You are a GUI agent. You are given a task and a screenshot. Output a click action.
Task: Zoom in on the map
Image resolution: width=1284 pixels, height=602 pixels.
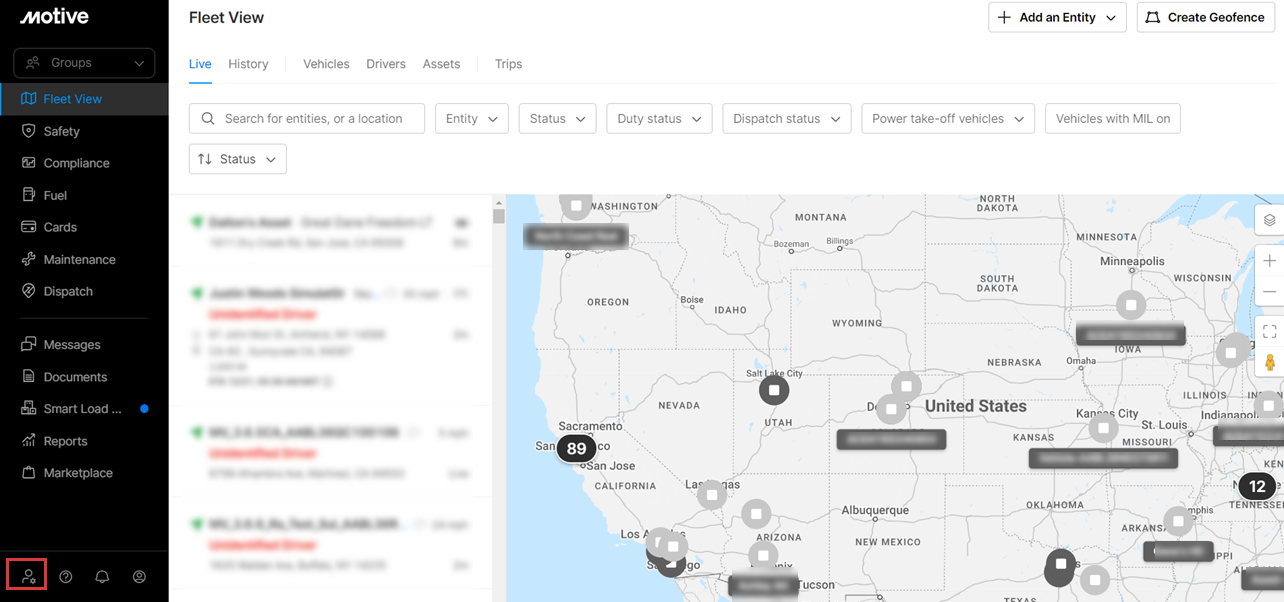pyautogui.click(x=1269, y=261)
